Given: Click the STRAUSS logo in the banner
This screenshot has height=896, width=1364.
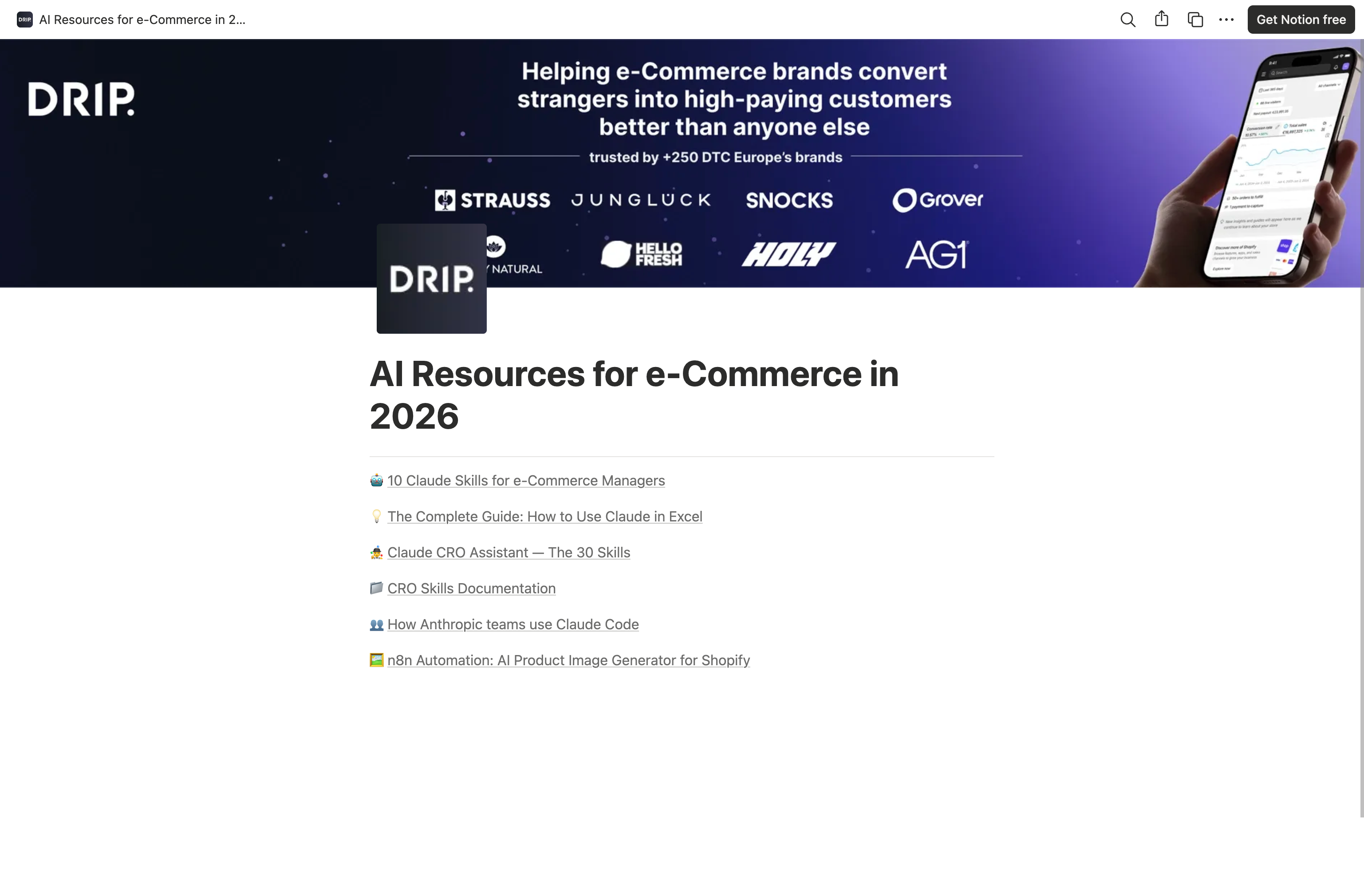Looking at the screenshot, I should [492, 200].
